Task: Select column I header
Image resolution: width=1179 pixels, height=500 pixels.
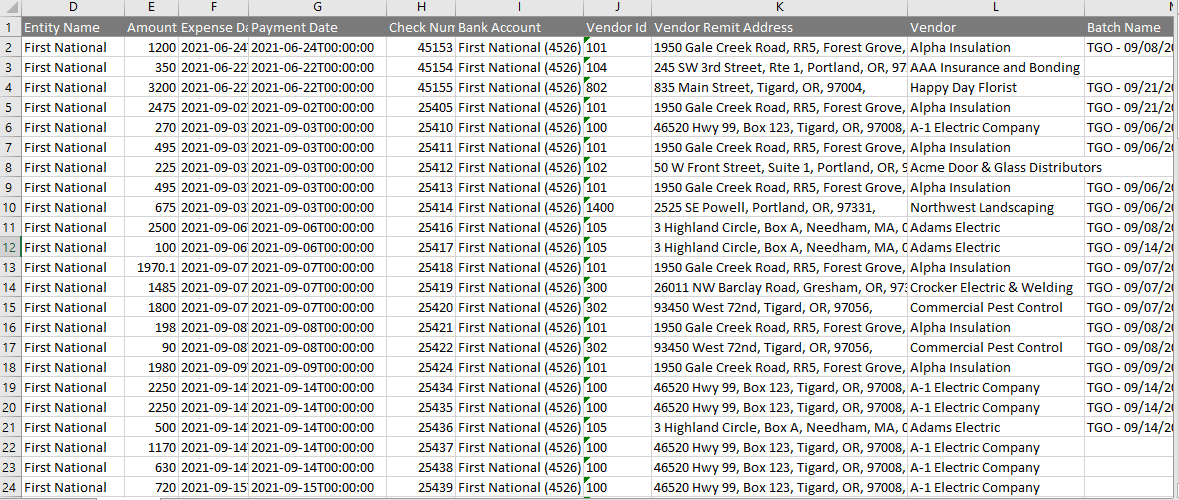Action: (x=520, y=8)
